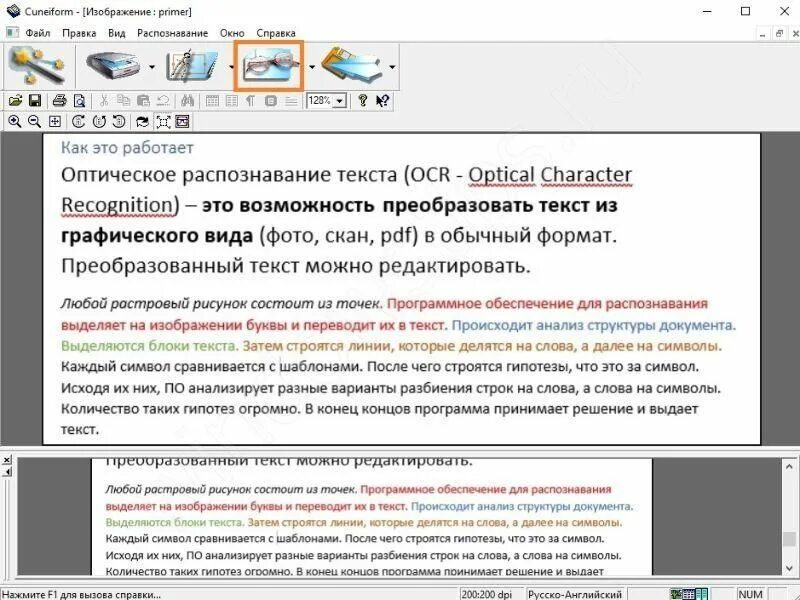The image size is (800, 600).
Task: Open the dropdown arrow beside the markup icon
Action: pyautogui.click(x=231, y=67)
